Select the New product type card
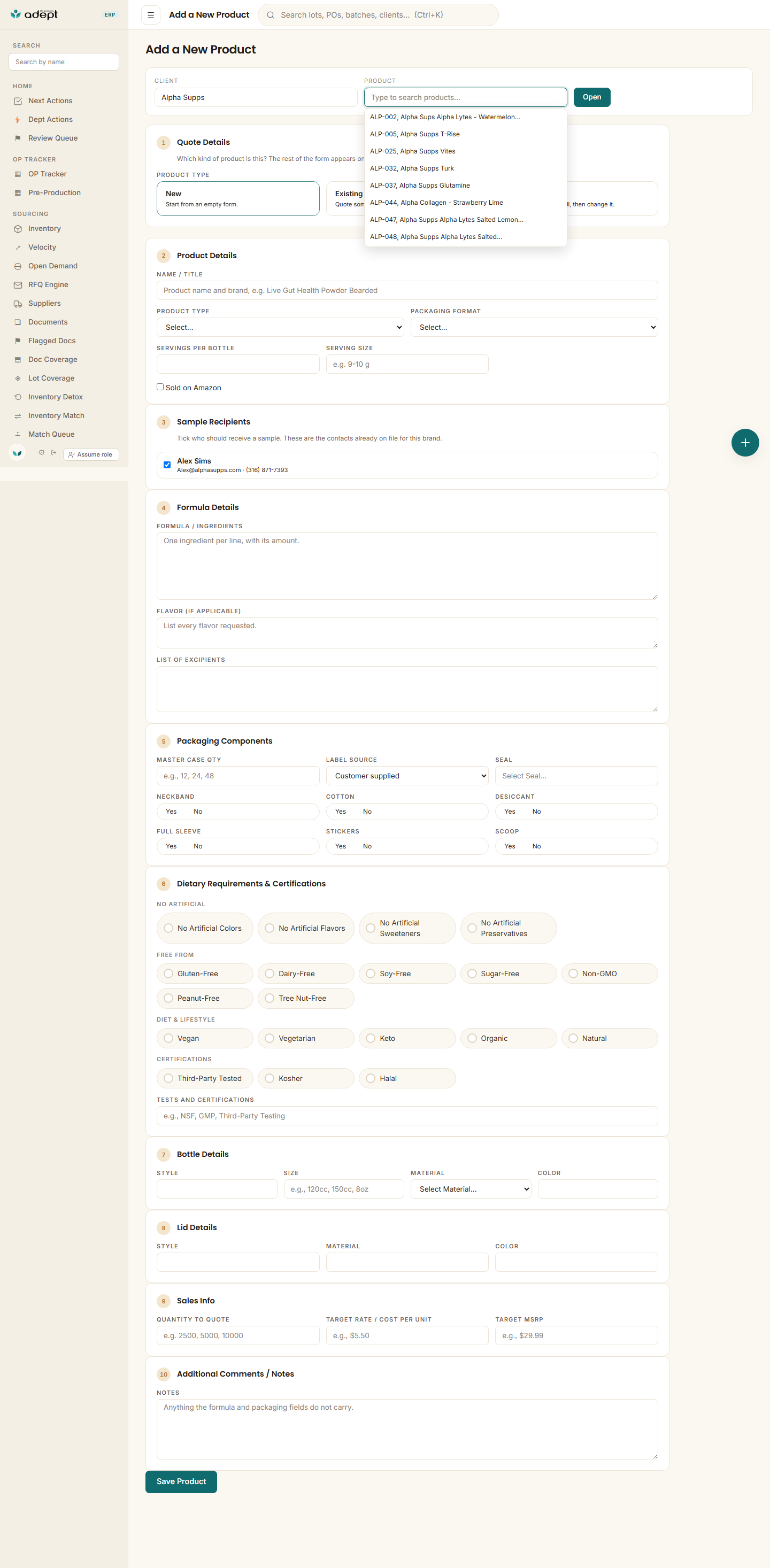 [238, 198]
